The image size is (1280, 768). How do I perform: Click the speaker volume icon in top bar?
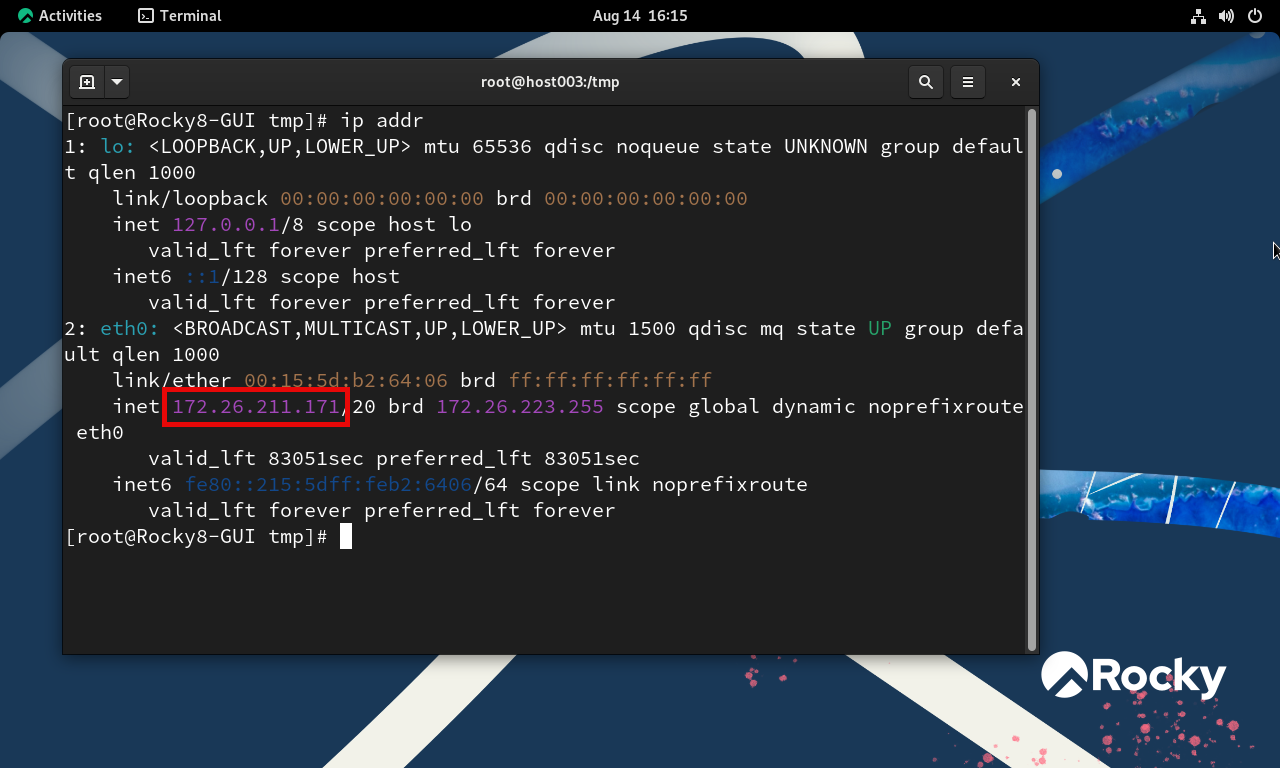click(x=1226, y=15)
